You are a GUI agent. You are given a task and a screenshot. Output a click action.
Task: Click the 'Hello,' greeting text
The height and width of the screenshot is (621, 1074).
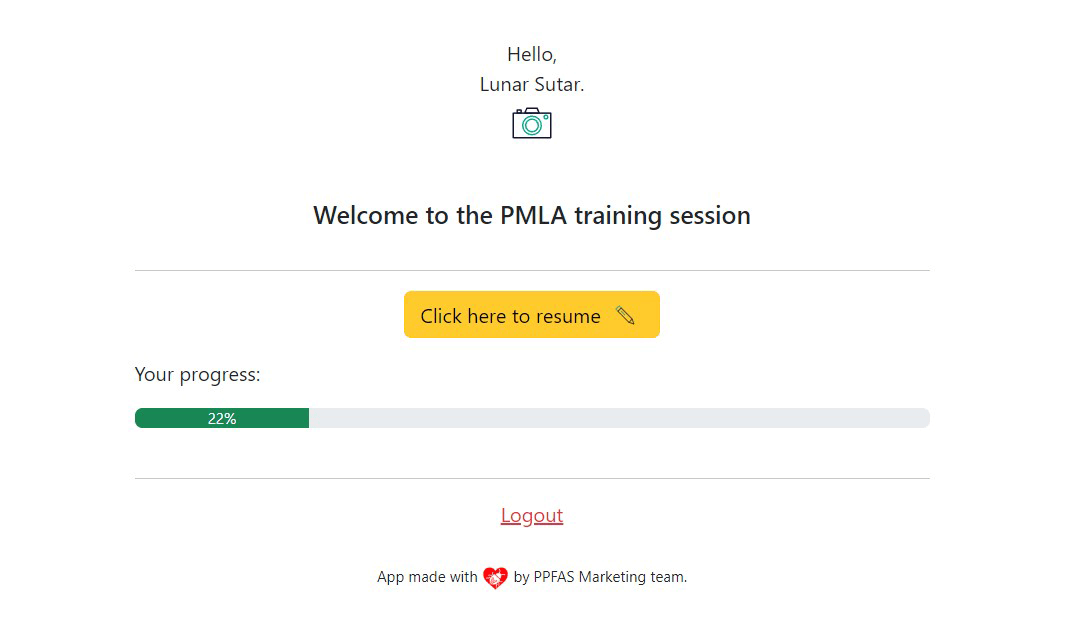click(x=531, y=54)
